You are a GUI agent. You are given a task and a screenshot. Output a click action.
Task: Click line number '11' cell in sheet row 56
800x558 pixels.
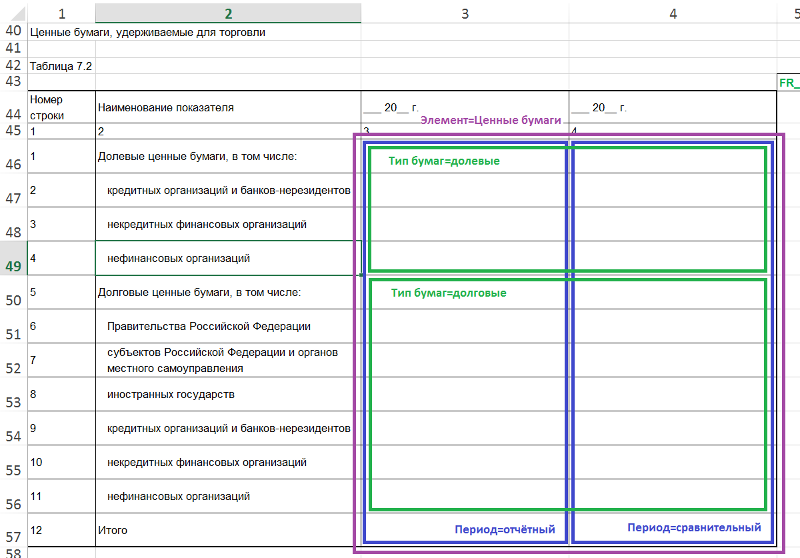[61, 496]
